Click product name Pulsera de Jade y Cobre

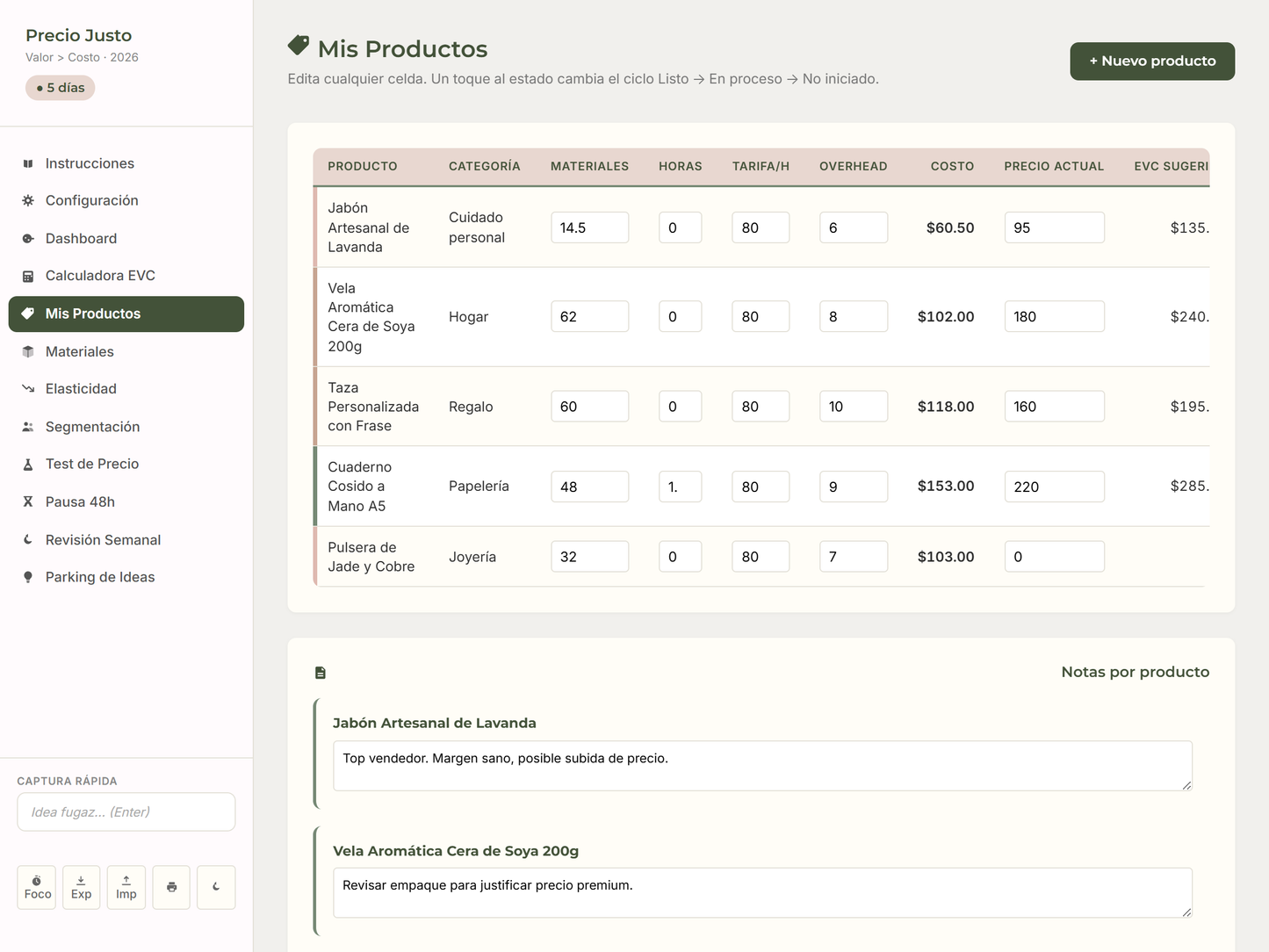pyautogui.click(x=371, y=557)
